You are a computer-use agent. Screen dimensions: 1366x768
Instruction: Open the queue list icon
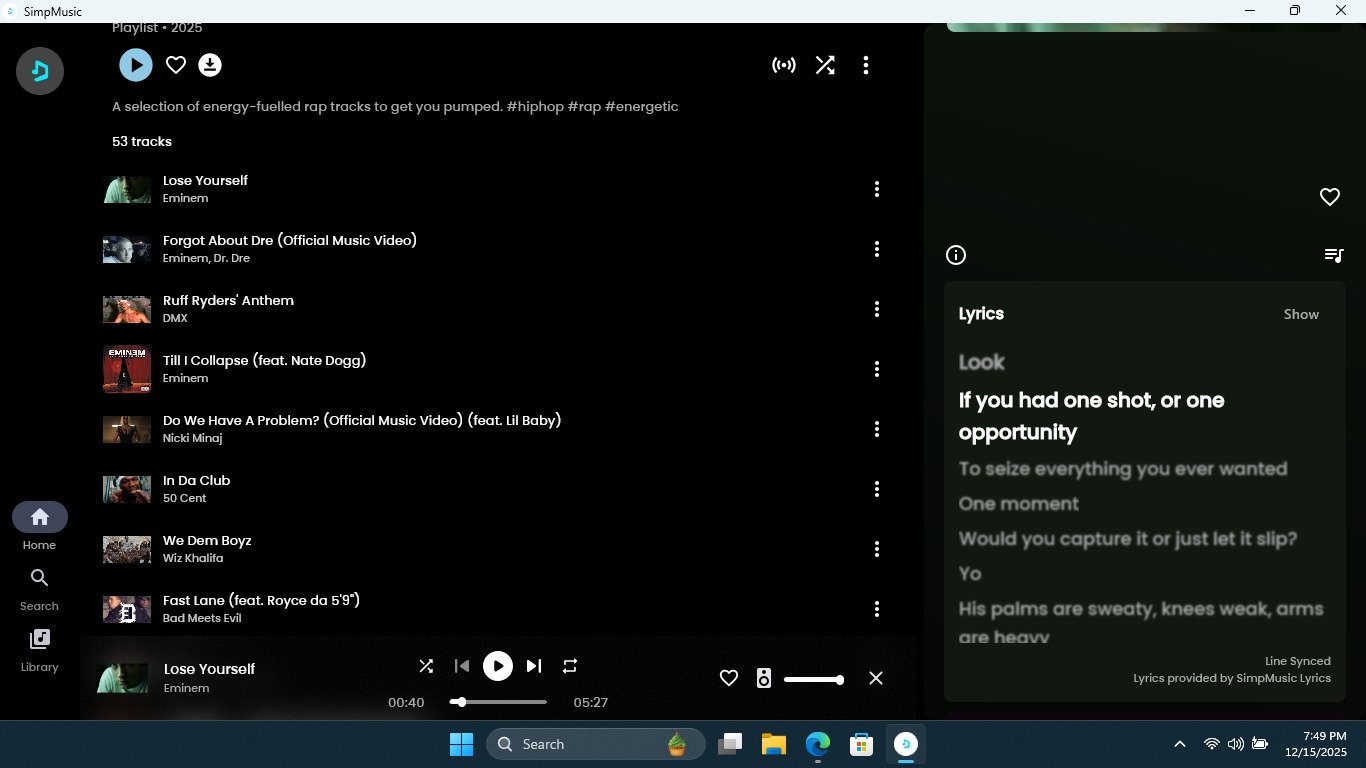(x=1333, y=255)
